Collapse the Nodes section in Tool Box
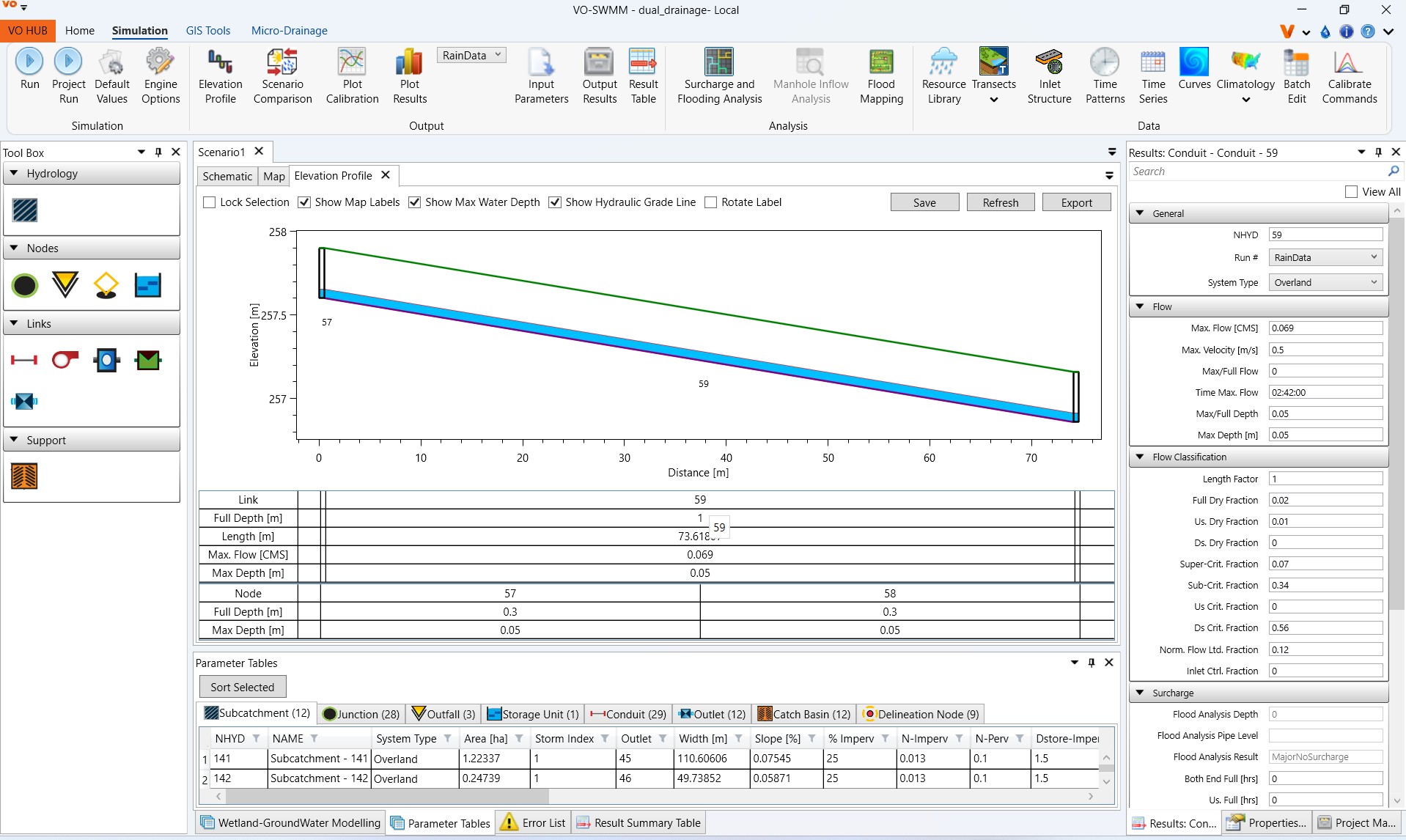This screenshot has height=840, width=1406. coord(14,248)
